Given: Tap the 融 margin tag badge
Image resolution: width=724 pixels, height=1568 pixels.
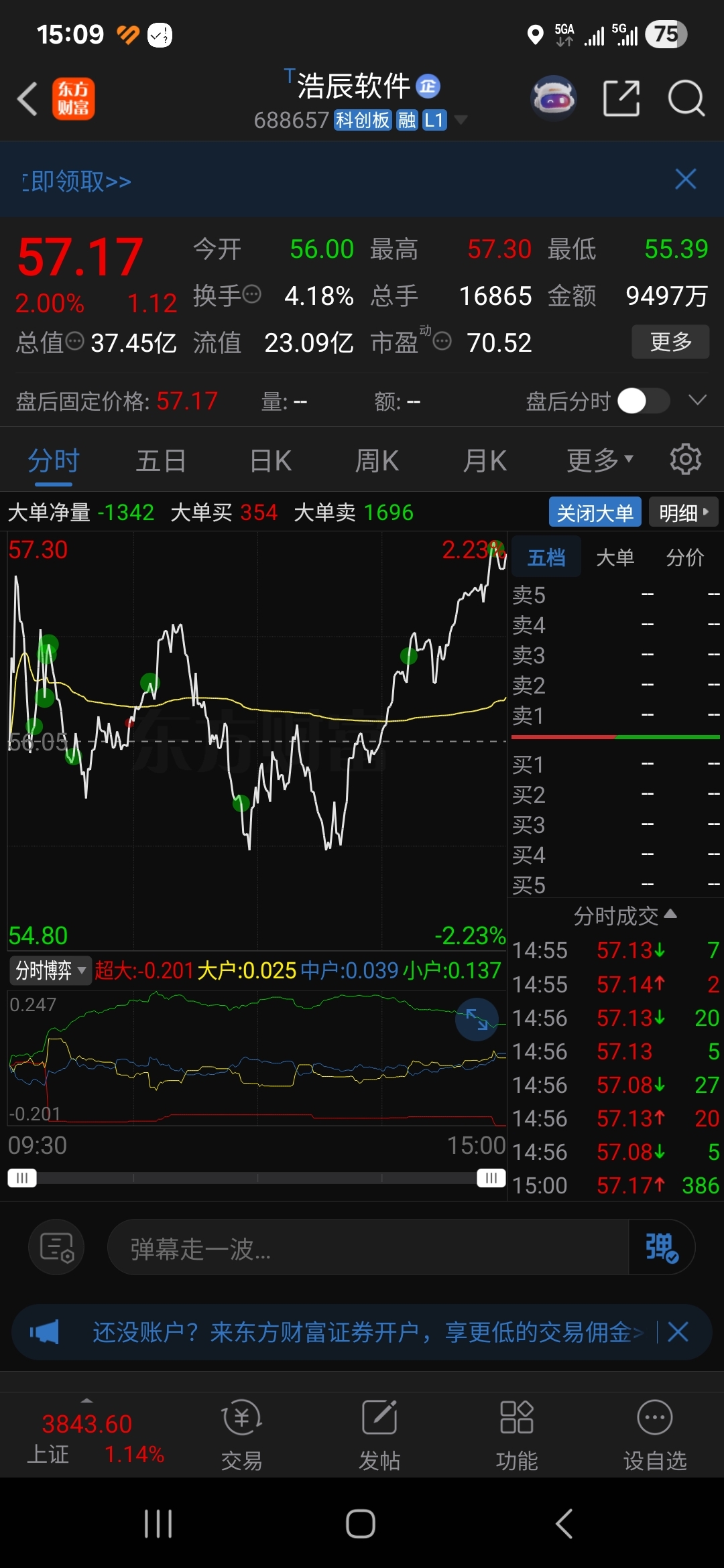Looking at the screenshot, I should pyautogui.click(x=407, y=120).
